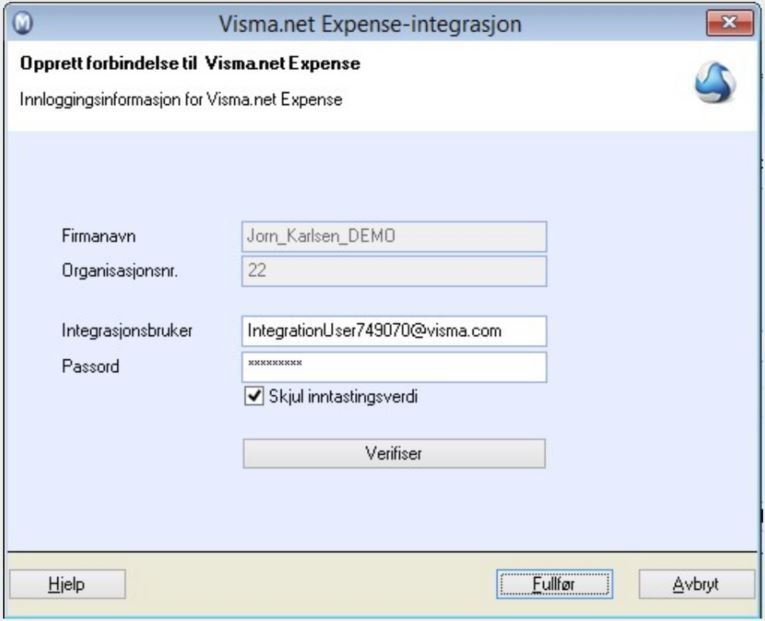Screen dimensions: 765x621
Task: Focus the Integrasjonsbruker email field
Action: 394,331
